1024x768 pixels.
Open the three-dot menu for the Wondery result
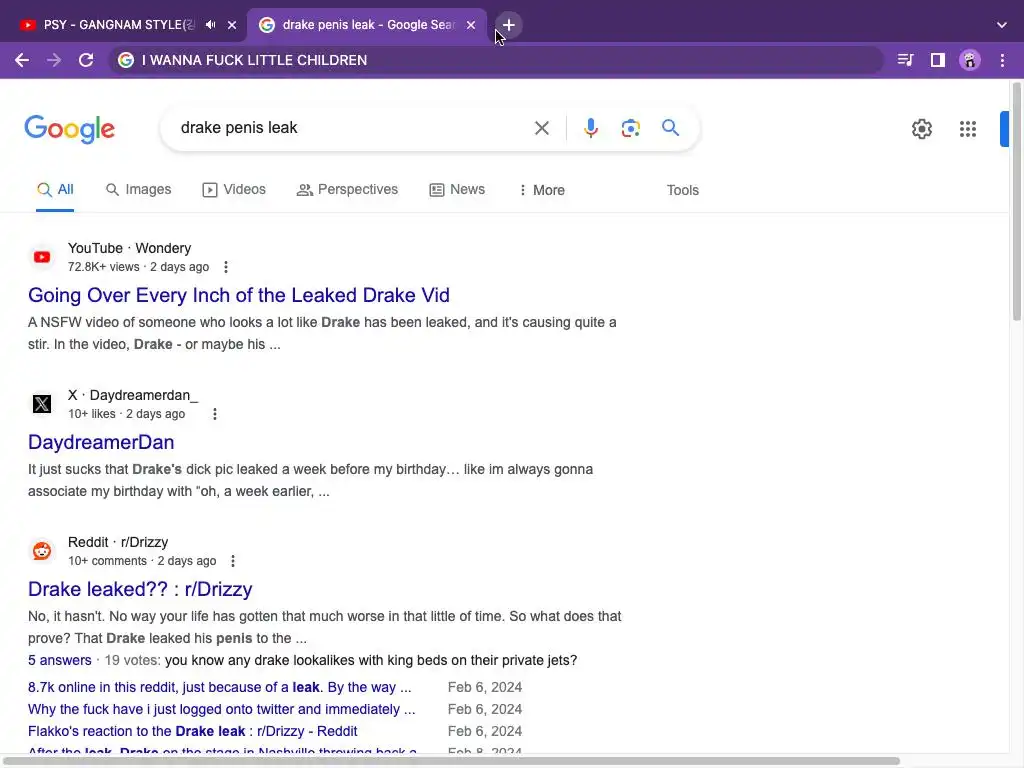pos(225,267)
